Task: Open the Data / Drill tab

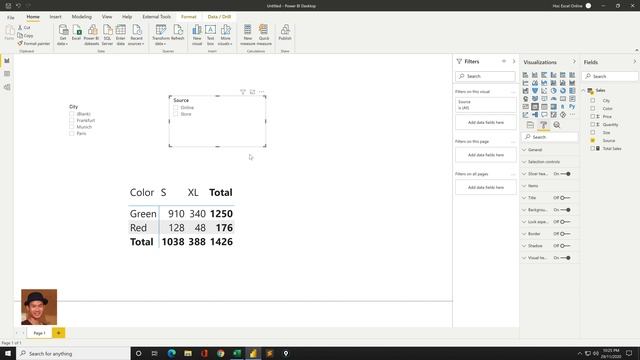Action: 219,17
